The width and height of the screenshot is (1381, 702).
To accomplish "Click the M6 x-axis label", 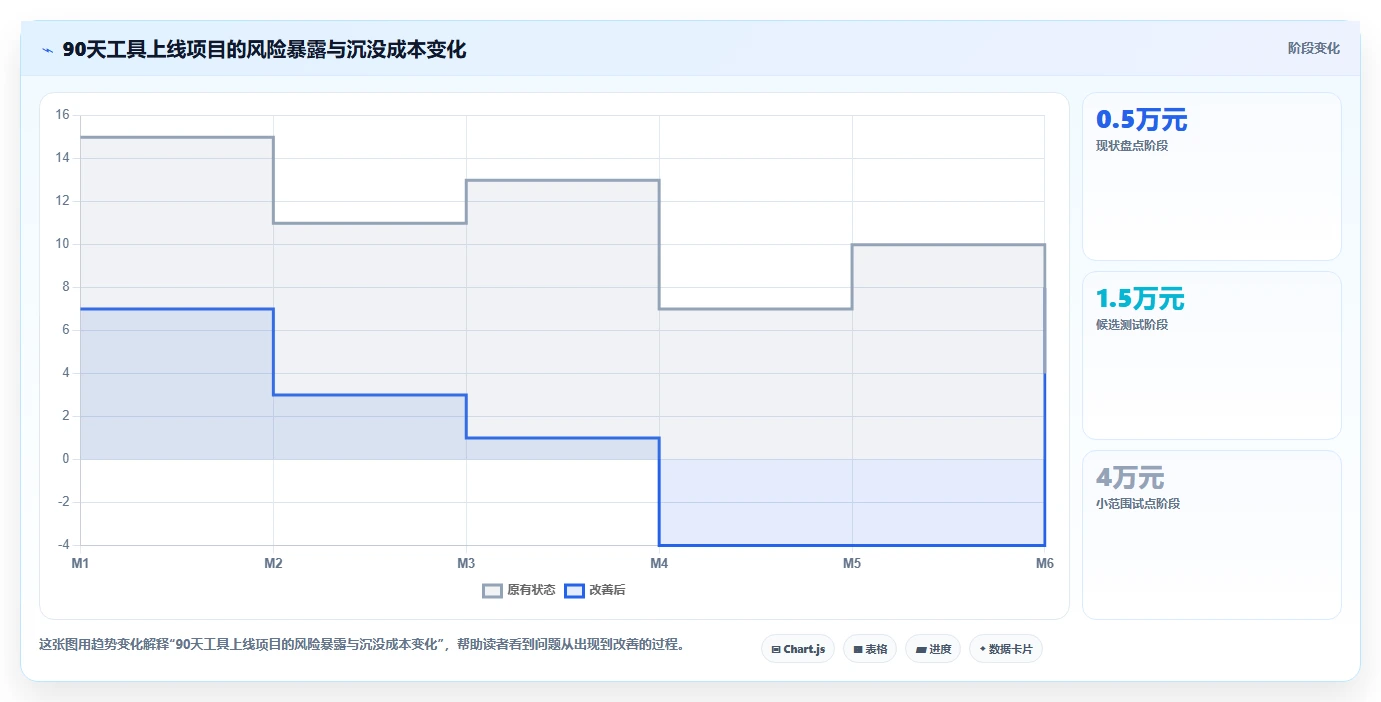I will (x=1045, y=563).
